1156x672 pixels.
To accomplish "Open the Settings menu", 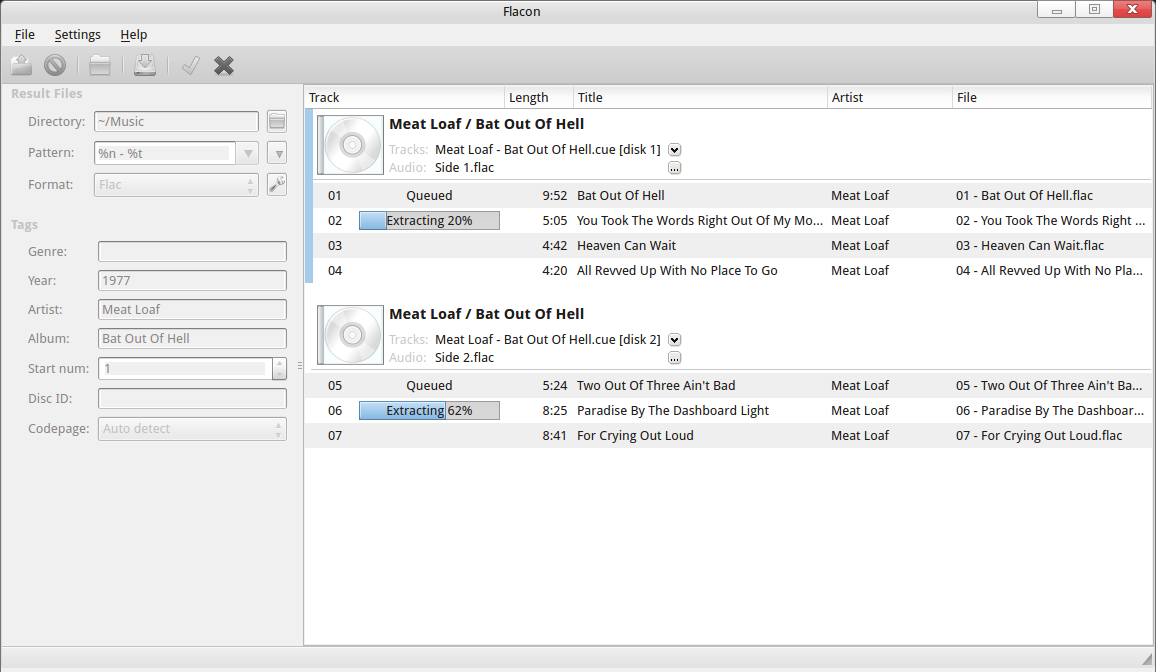I will [77, 35].
